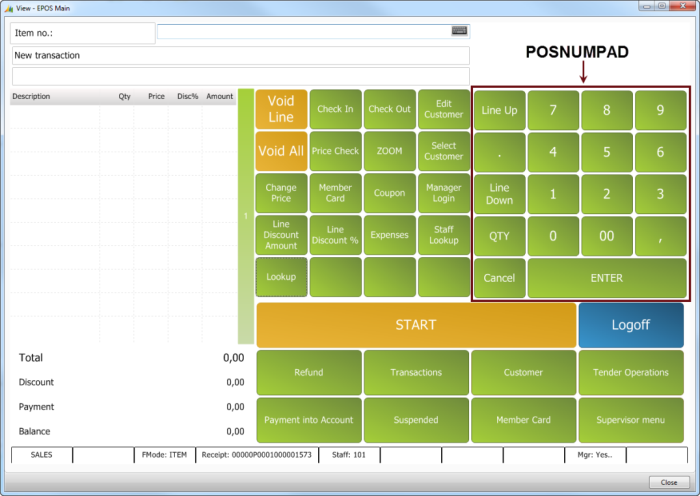Open the Supervisor menu
The width and height of the screenshot is (700, 496).
click(x=630, y=420)
